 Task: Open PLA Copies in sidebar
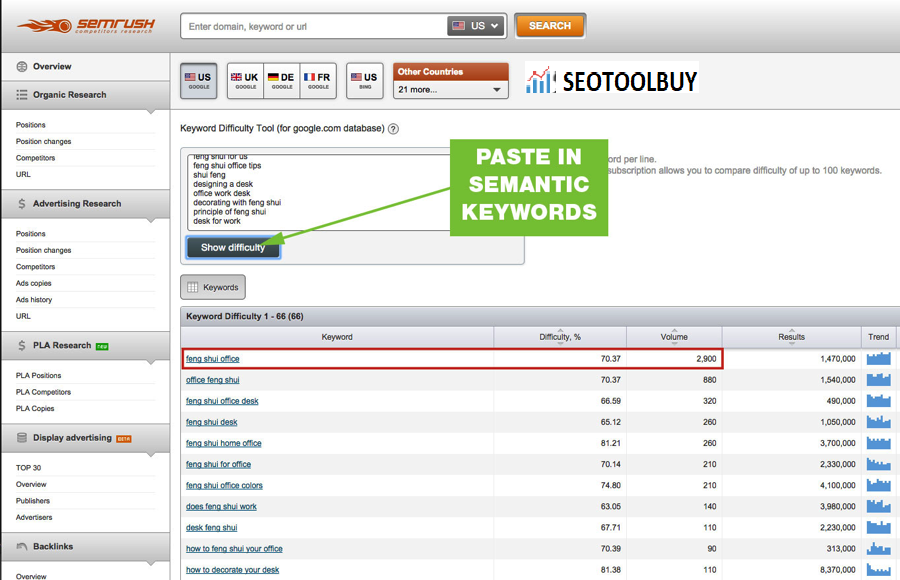[35, 409]
